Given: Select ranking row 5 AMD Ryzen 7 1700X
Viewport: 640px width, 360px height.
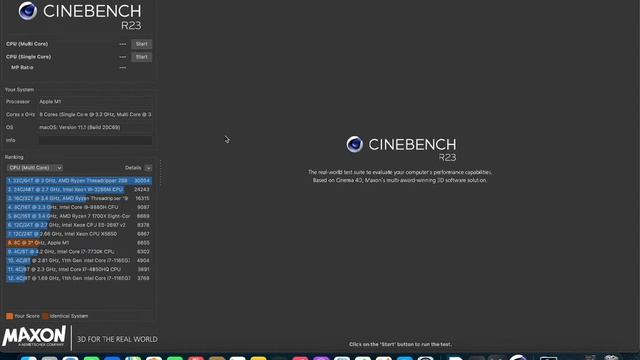Looking at the screenshot, I should click(79, 216).
